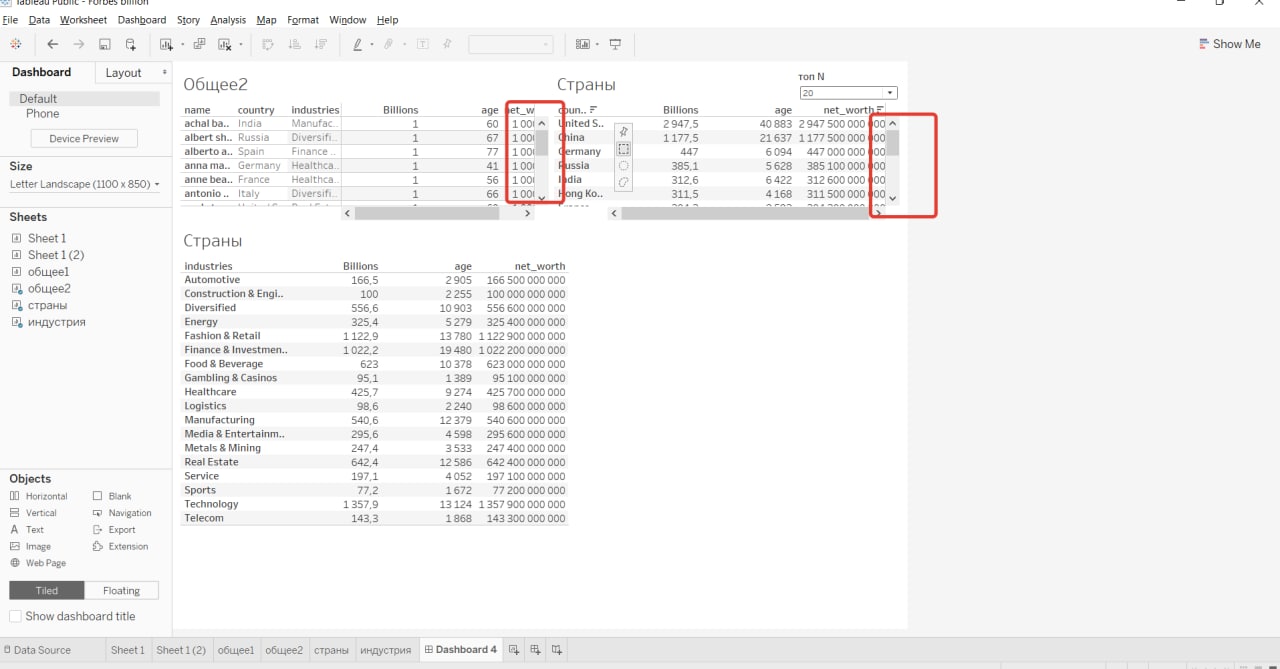Screen dimensions: 1280x669
Task: Open the Help menu
Action: coord(387,20)
